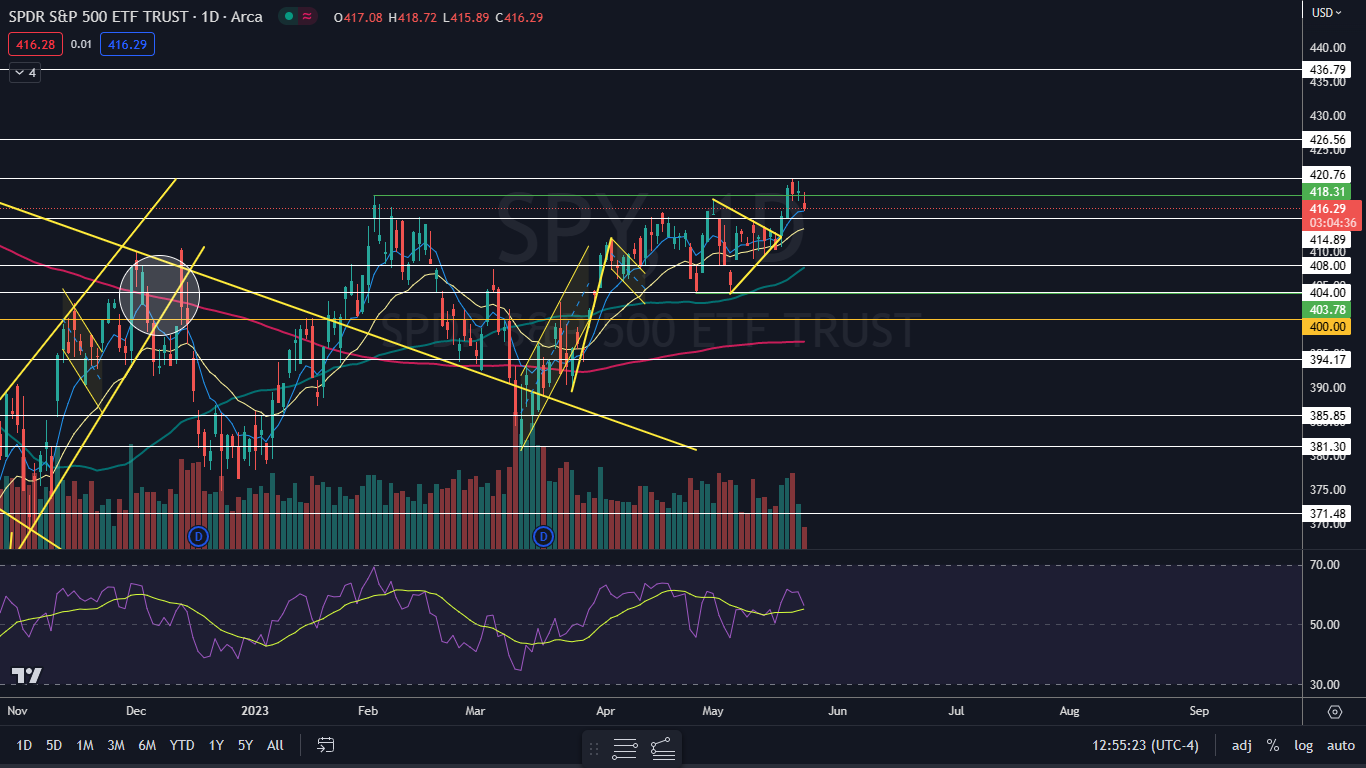Click the pink data update mode icon
The height and width of the screenshot is (768, 1366).
308,16
